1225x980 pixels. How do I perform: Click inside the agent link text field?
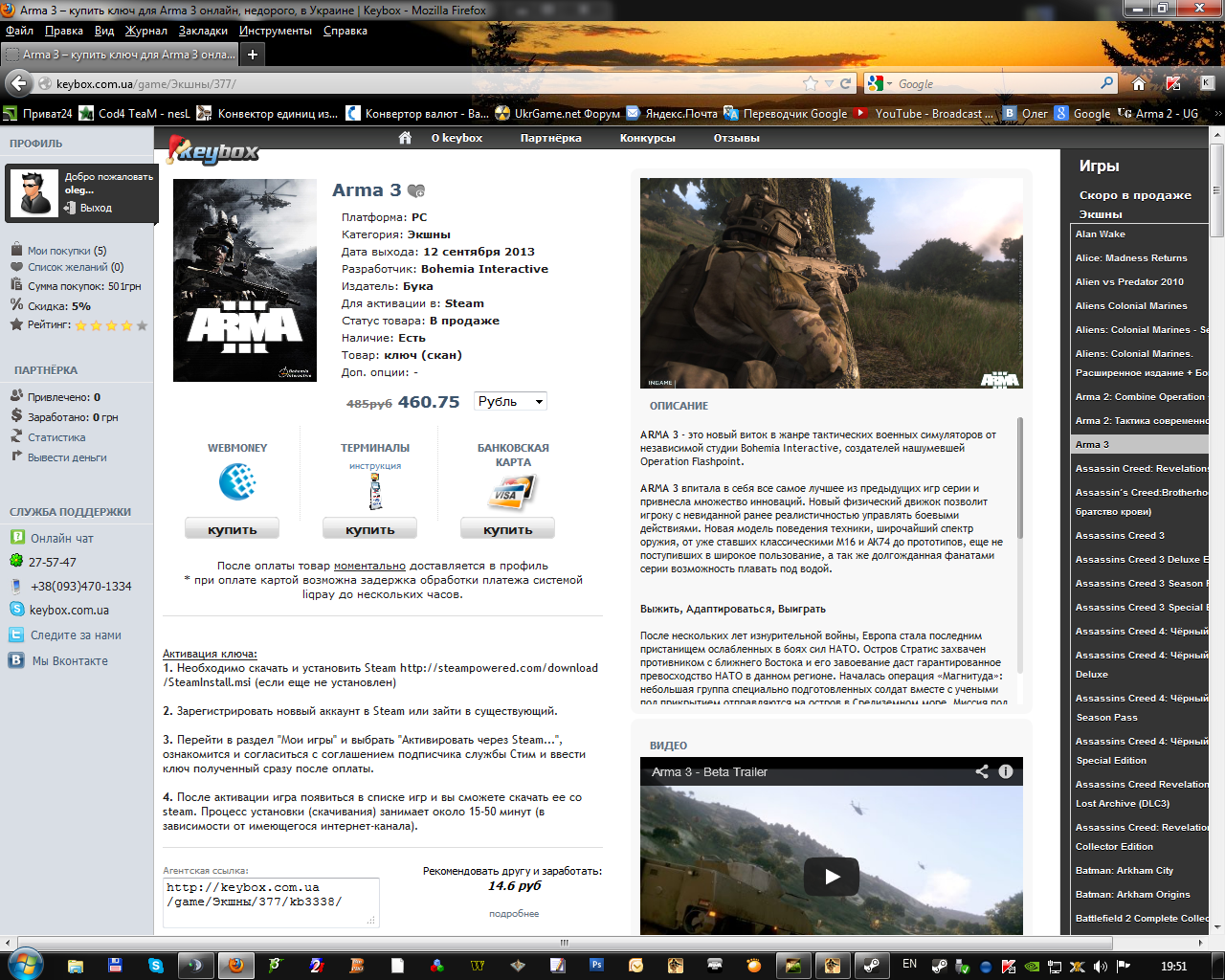point(271,902)
